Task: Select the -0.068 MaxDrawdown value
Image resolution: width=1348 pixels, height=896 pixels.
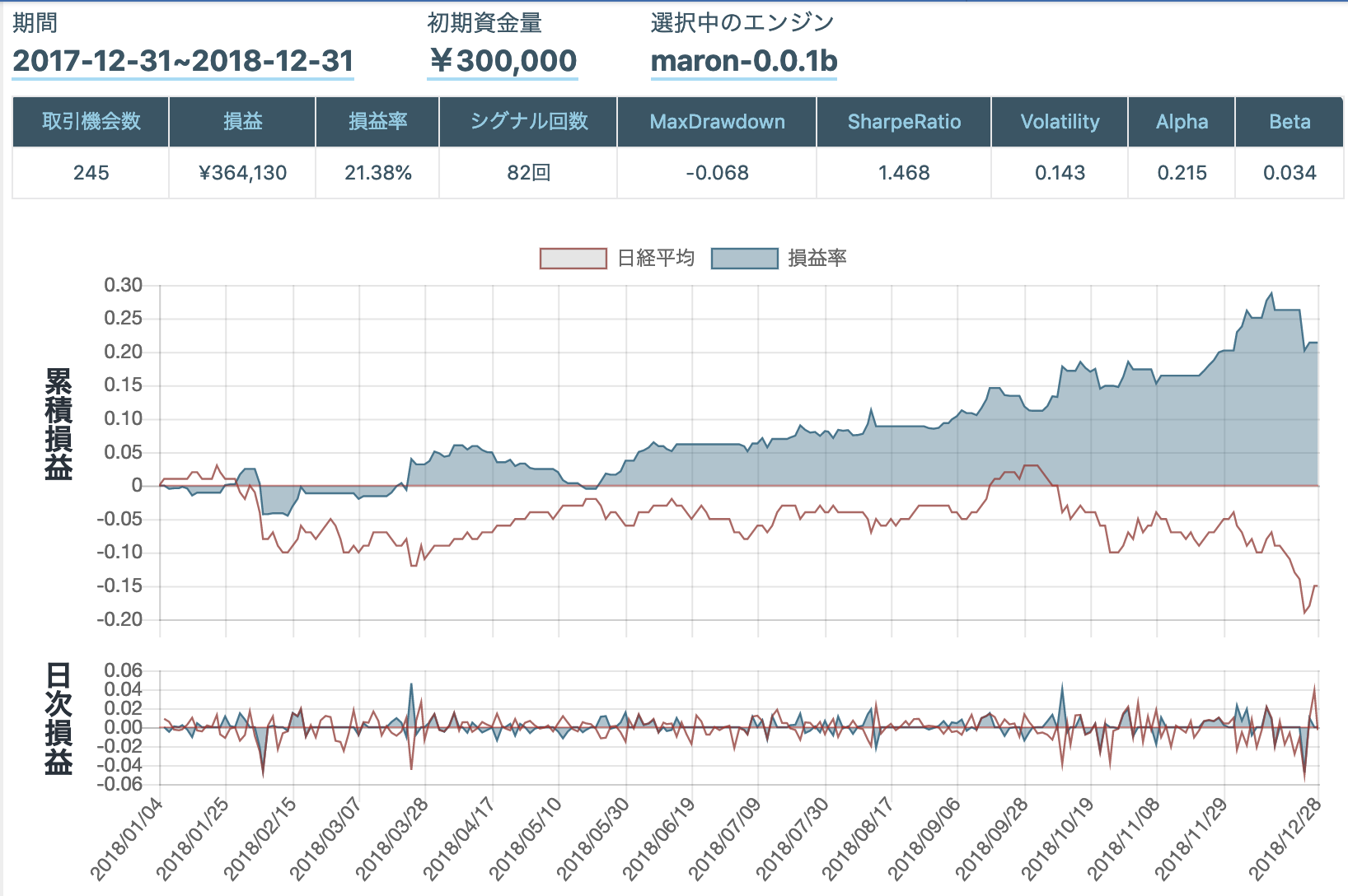Action: point(717,173)
